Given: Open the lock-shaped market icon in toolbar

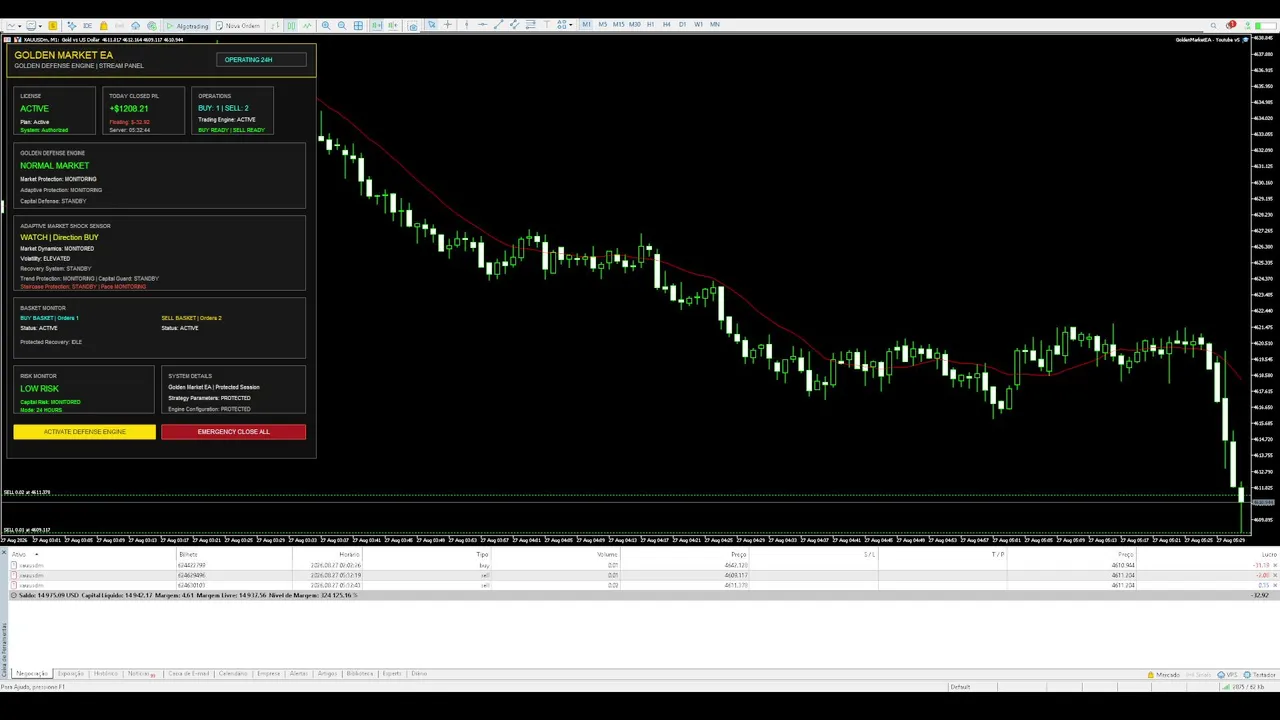Looking at the screenshot, I should point(104,25).
